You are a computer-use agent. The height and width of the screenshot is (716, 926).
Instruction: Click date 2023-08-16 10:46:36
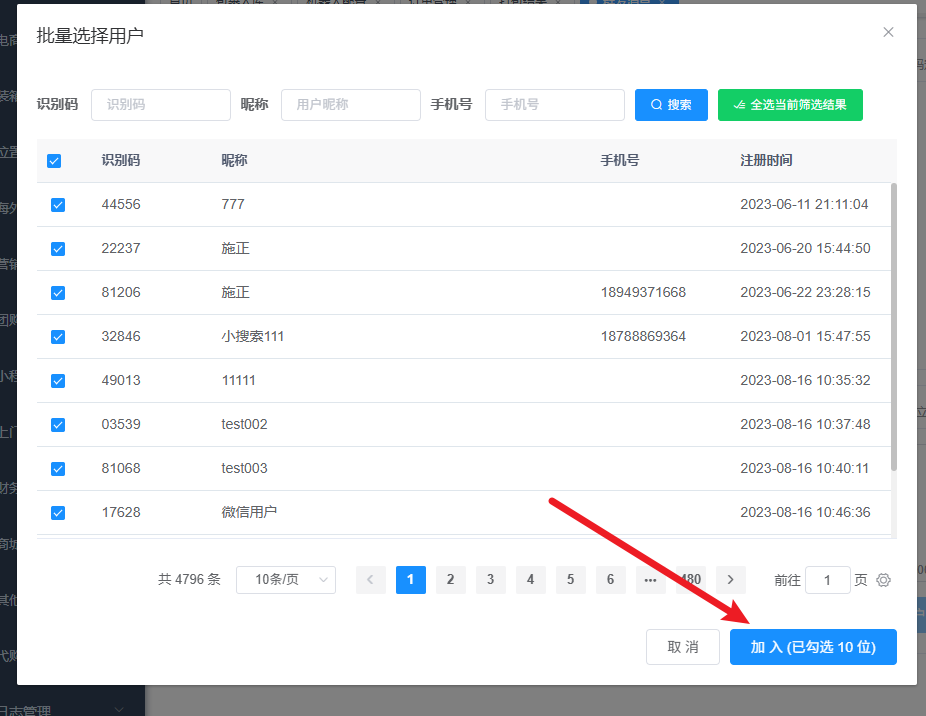[x=806, y=512]
